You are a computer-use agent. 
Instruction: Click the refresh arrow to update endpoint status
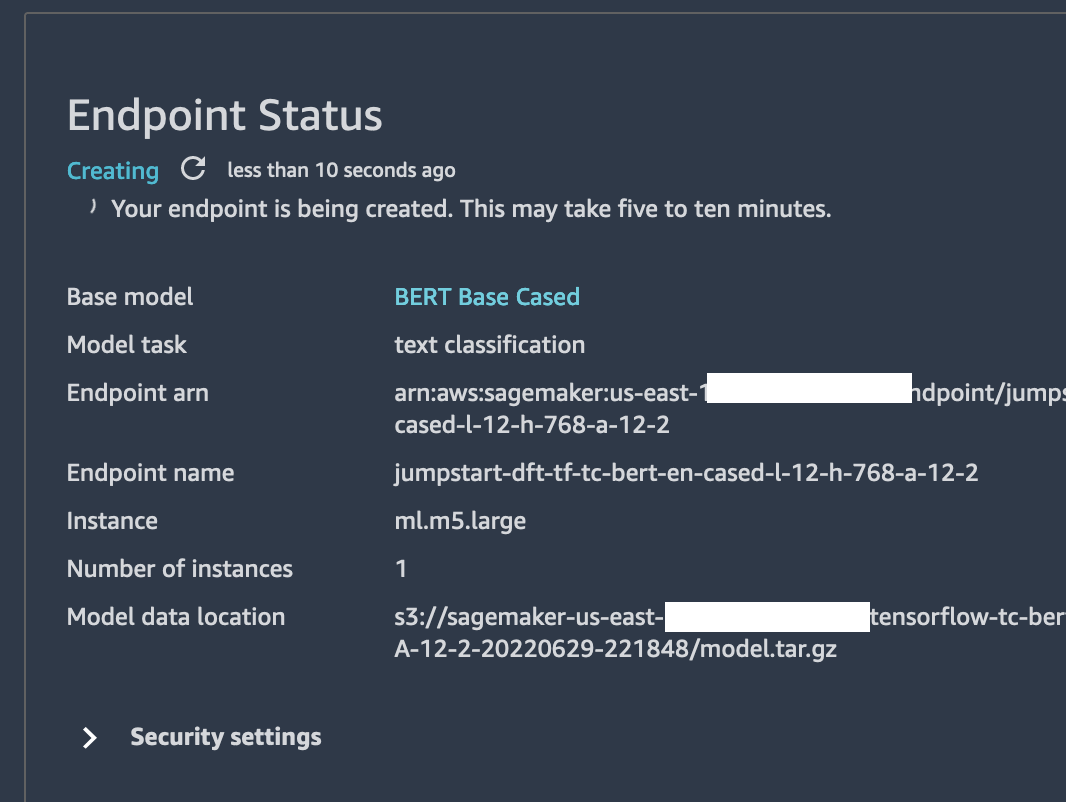(x=193, y=169)
